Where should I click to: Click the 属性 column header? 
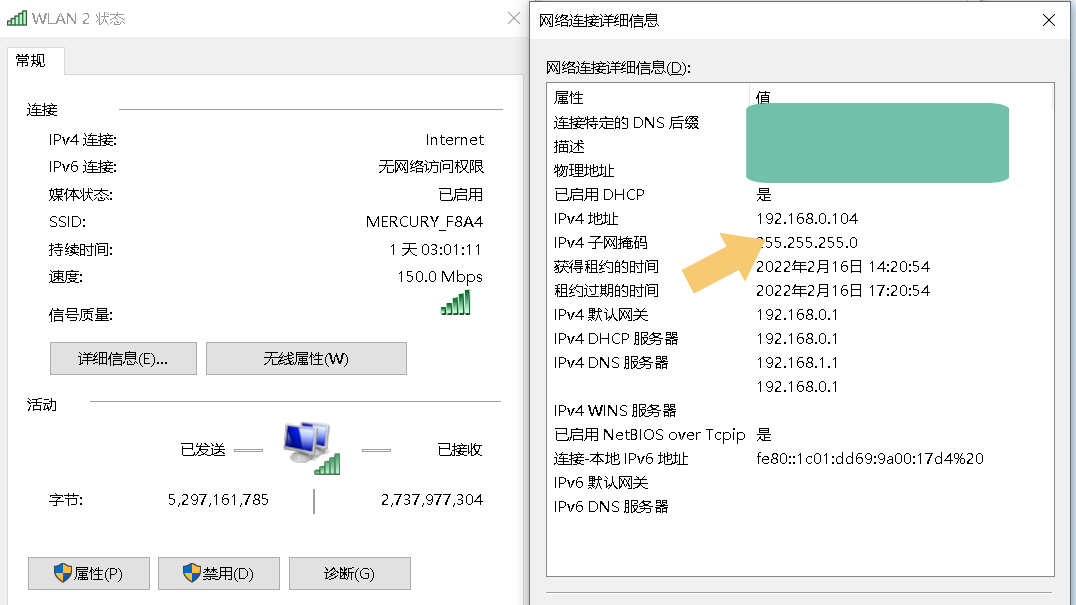click(x=569, y=97)
